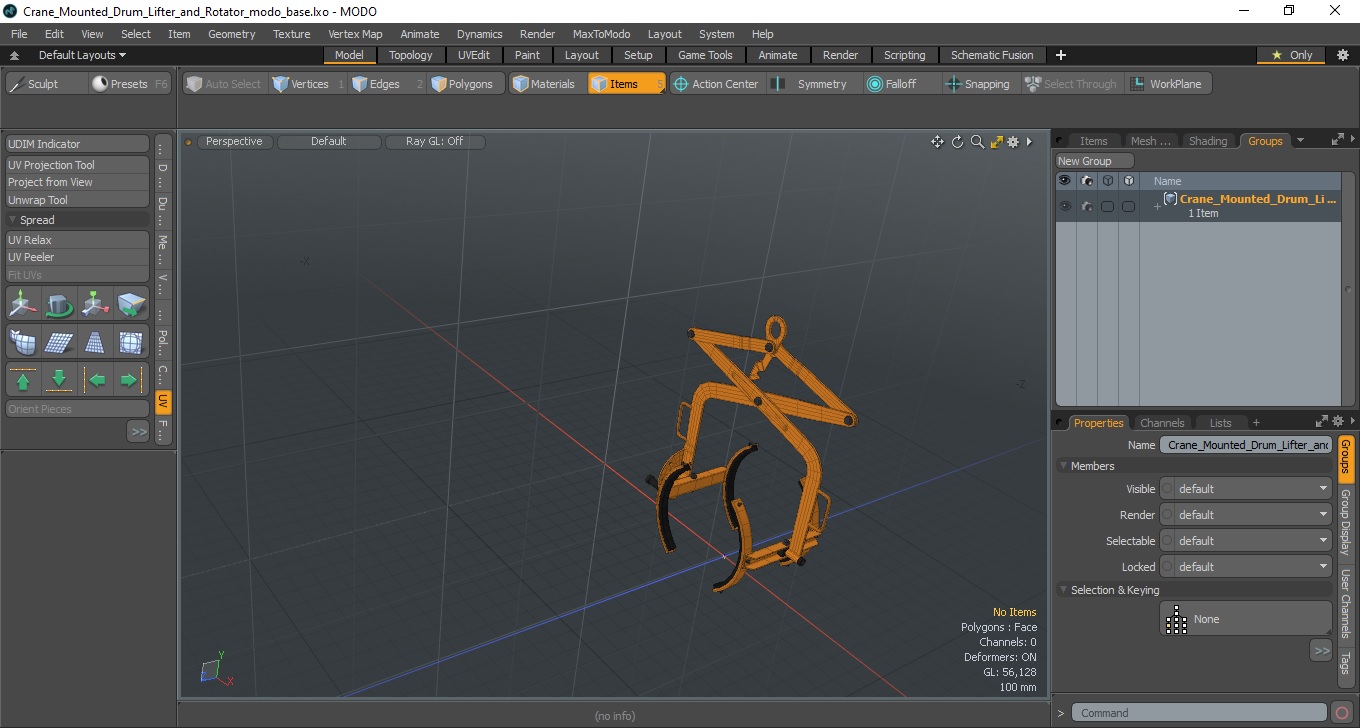Switch to the Shading panel tab

(1208, 141)
